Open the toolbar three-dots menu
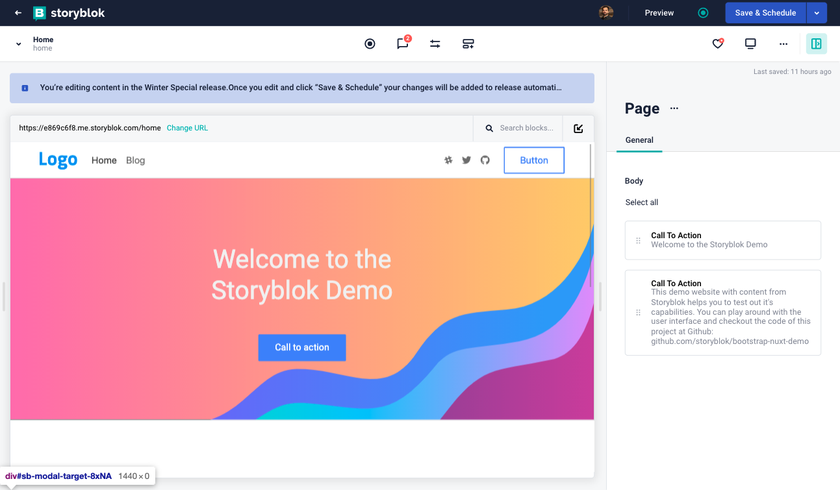Image resolution: width=840 pixels, height=490 pixels. point(783,44)
